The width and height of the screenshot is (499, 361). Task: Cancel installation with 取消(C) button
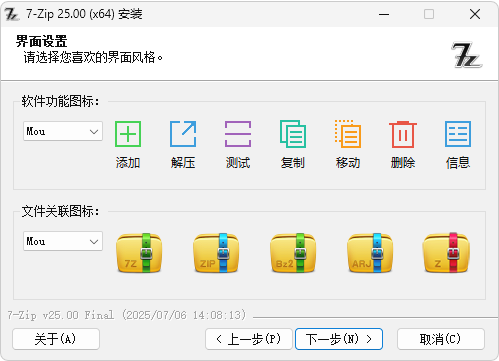coord(441,339)
